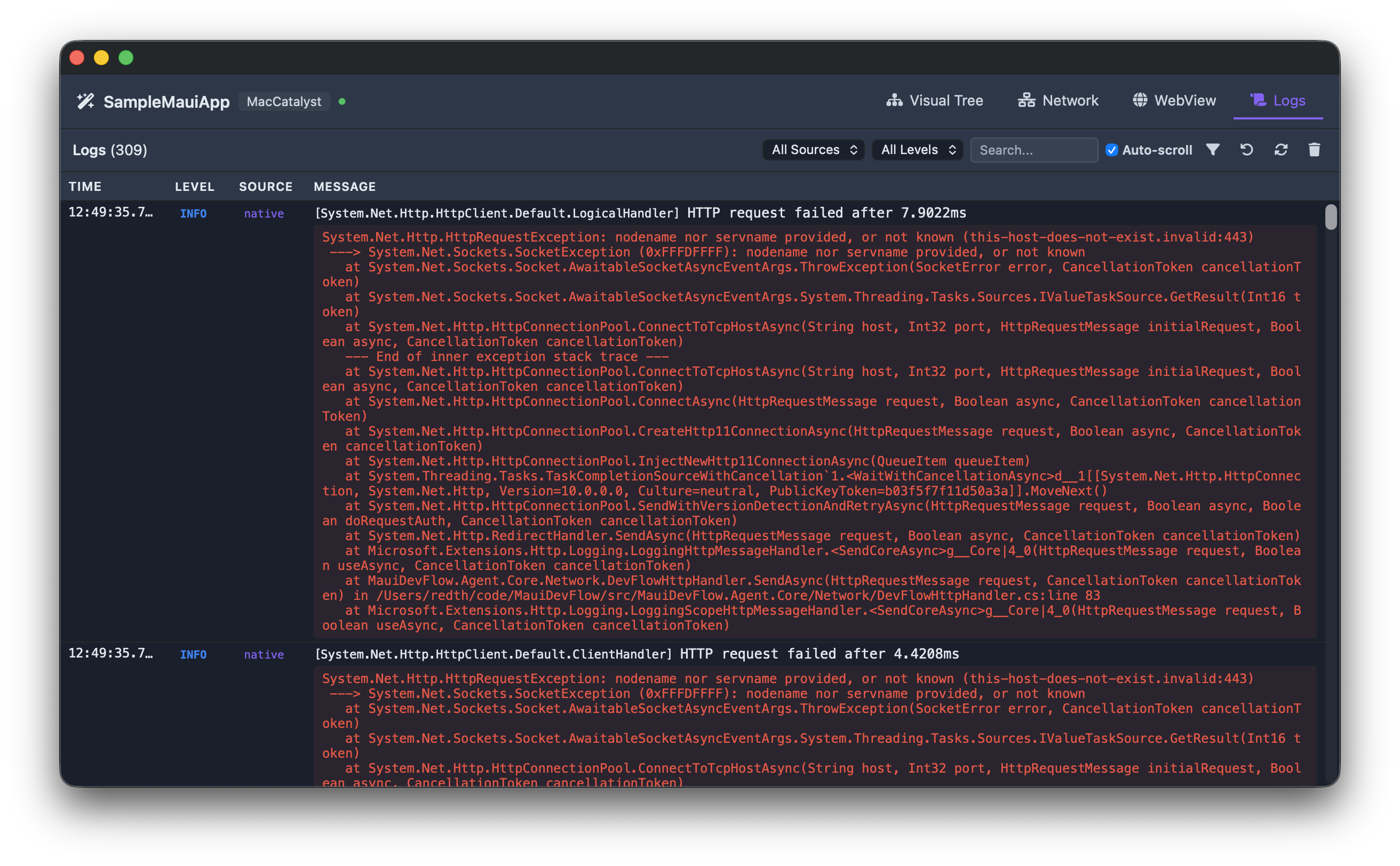This screenshot has height=866, width=1400.
Task: Open the Network inspector icon
Action: pyautogui.click(x=1027, y=100)
